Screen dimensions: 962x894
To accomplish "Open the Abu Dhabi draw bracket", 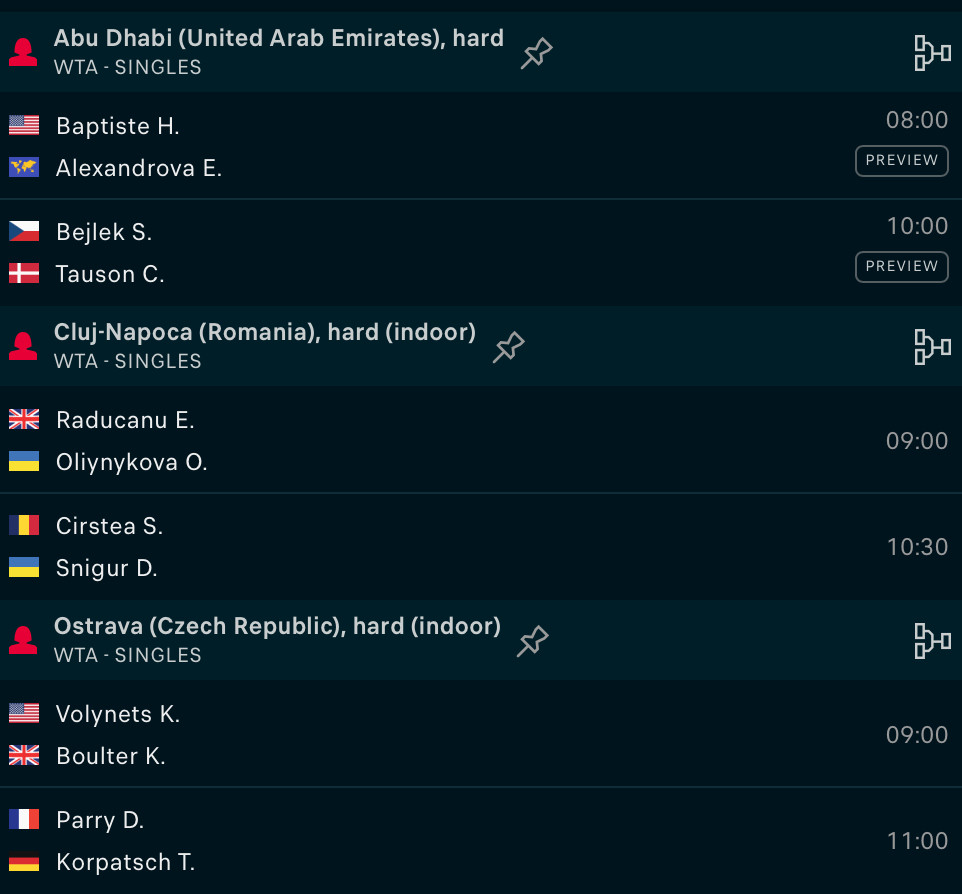I will (x=933, y=53).
